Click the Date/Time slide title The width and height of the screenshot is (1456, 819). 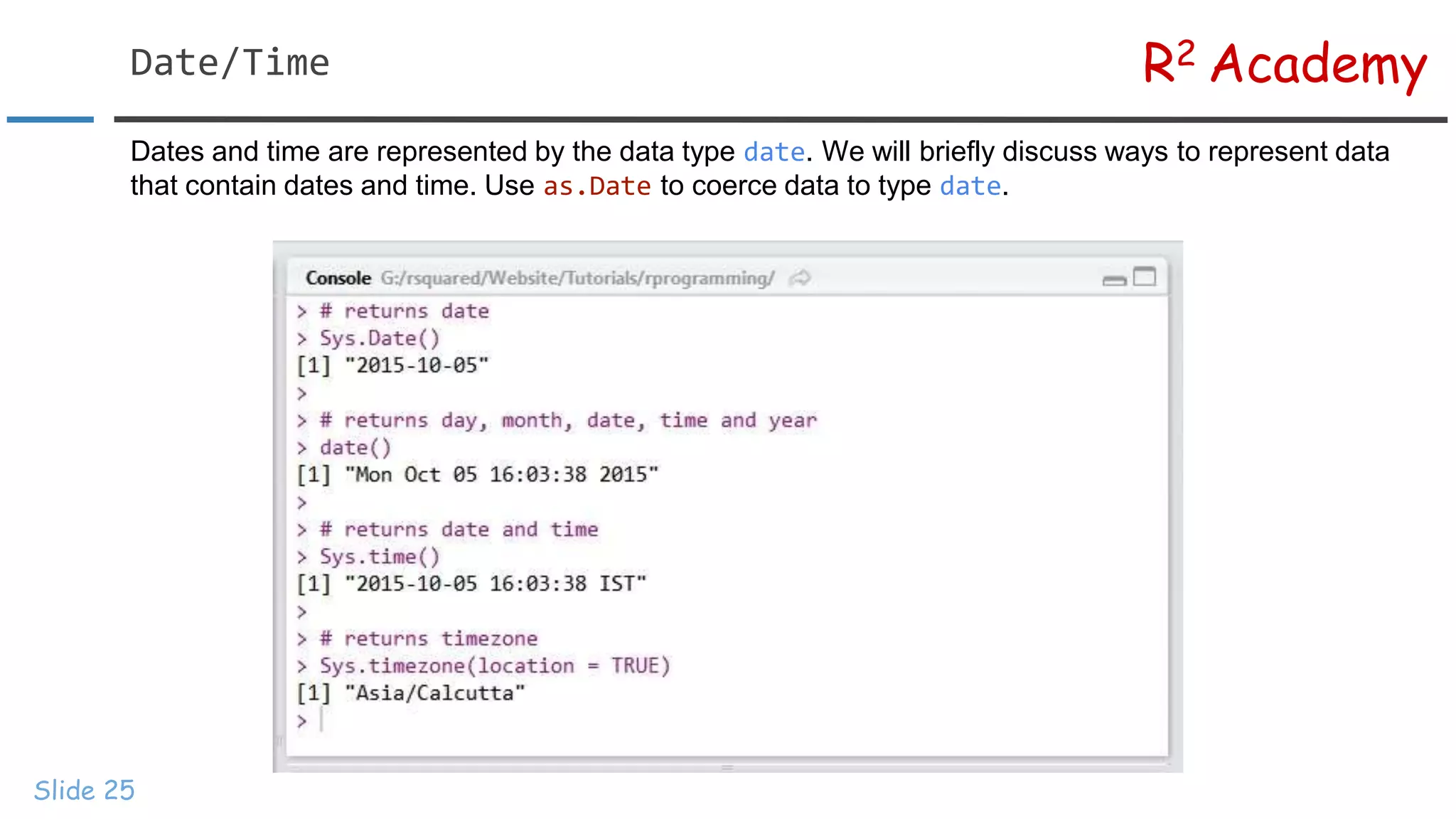point(230,63)
